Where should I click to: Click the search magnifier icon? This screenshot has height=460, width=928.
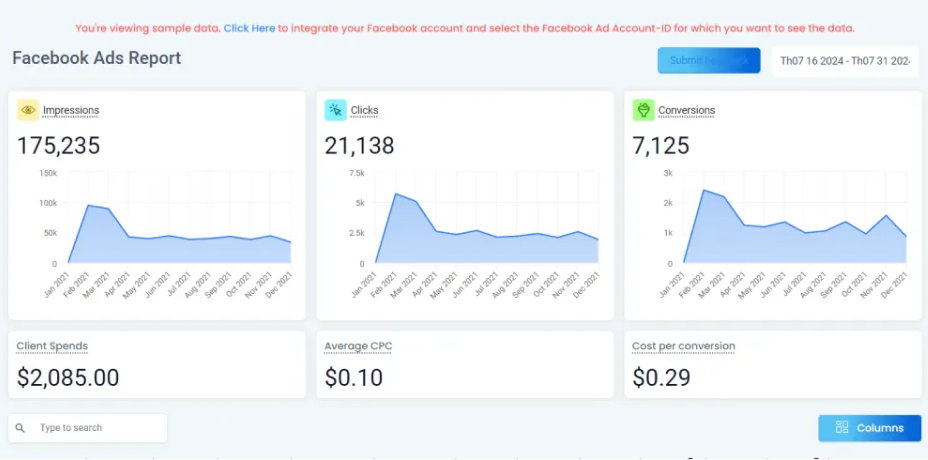(20, 428)
